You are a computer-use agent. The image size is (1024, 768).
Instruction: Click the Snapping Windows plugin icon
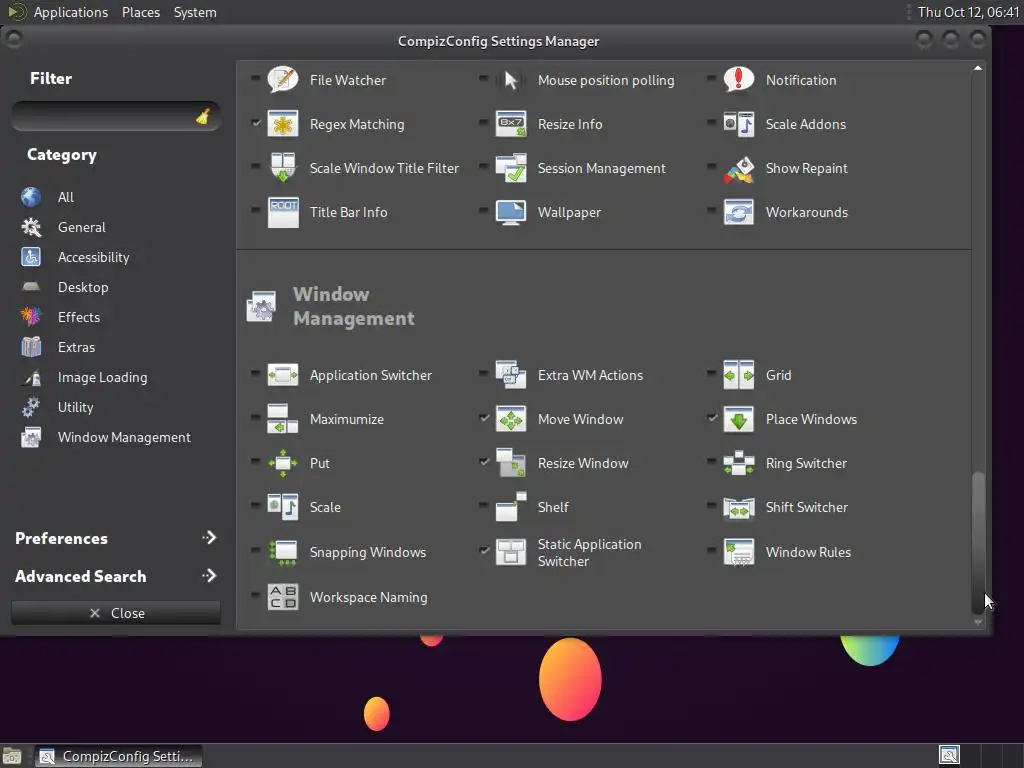[x=283, y=552]
